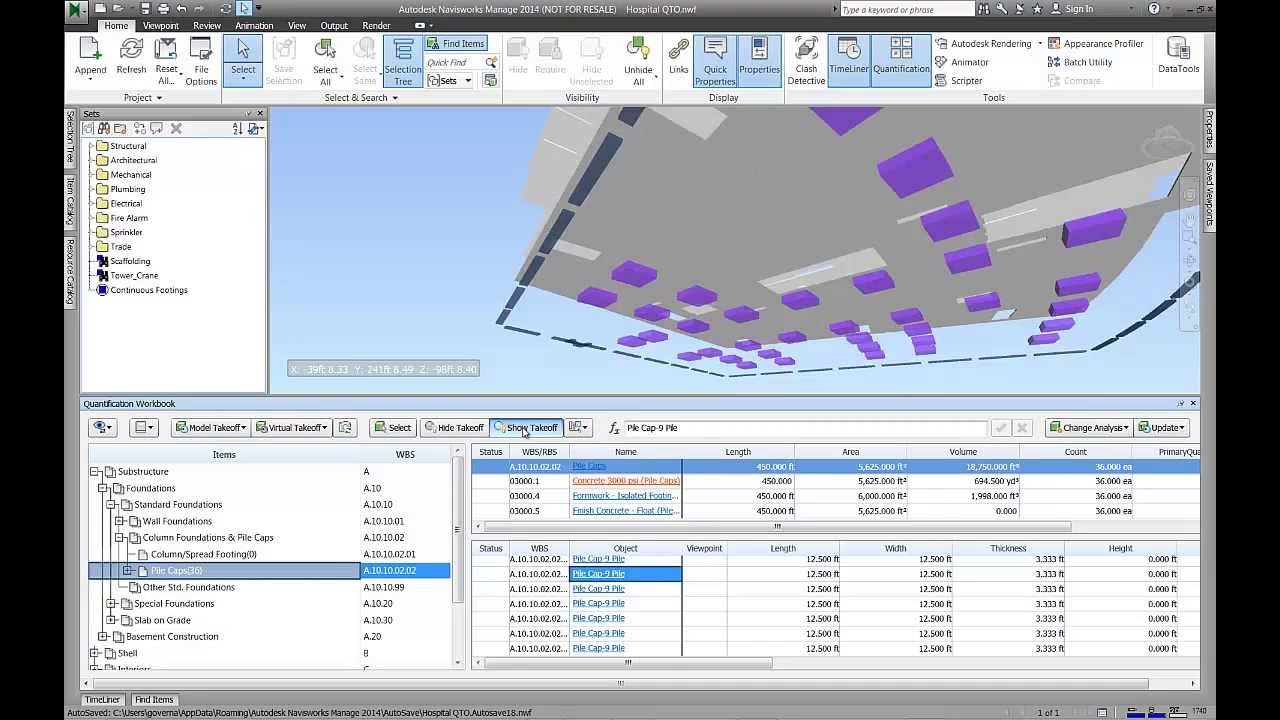Click the Links display icon

coord(678,56)
